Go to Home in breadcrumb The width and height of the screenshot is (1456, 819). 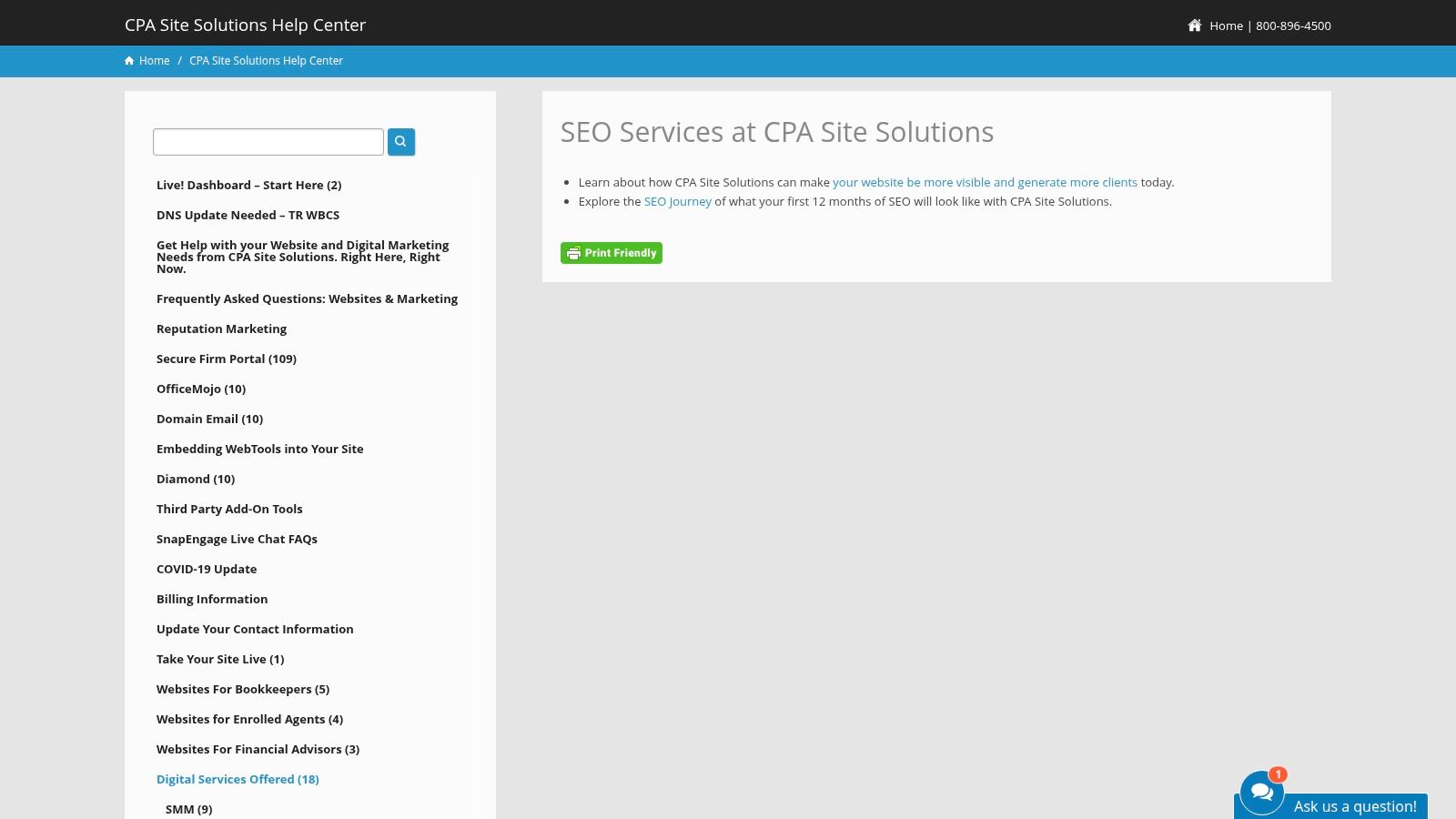[x=154, y=61]
